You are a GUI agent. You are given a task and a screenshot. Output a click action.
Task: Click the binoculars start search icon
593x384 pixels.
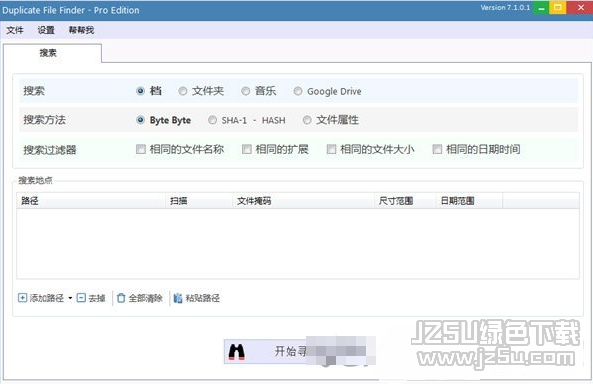click(237, 352)
